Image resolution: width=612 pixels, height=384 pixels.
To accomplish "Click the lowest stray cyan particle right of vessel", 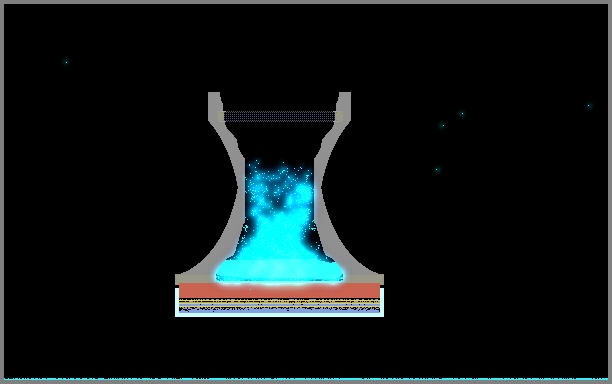I will (x=437, y=169).
